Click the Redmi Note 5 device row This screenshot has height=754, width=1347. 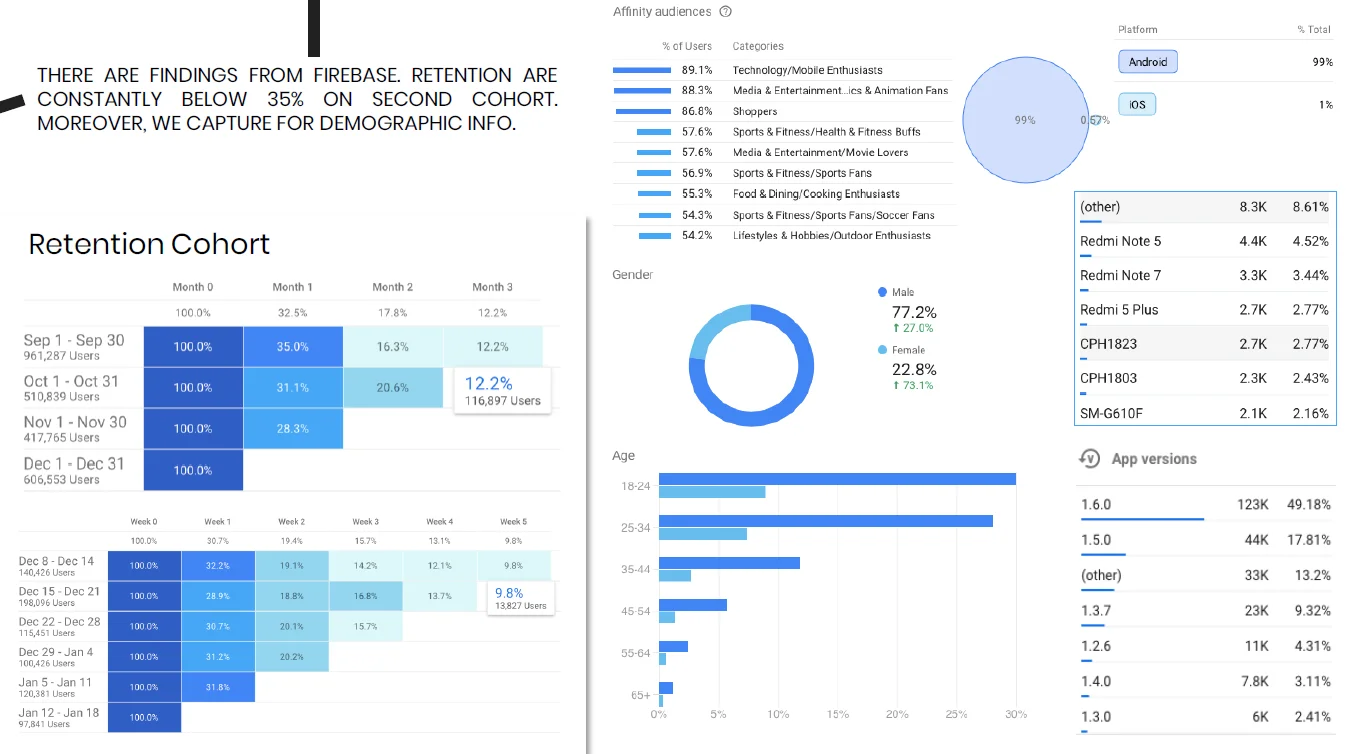coord(1204,241)
